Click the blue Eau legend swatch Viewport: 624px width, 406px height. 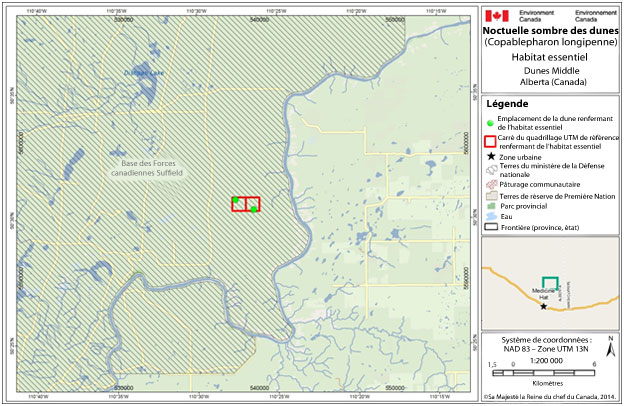(490, 214)
